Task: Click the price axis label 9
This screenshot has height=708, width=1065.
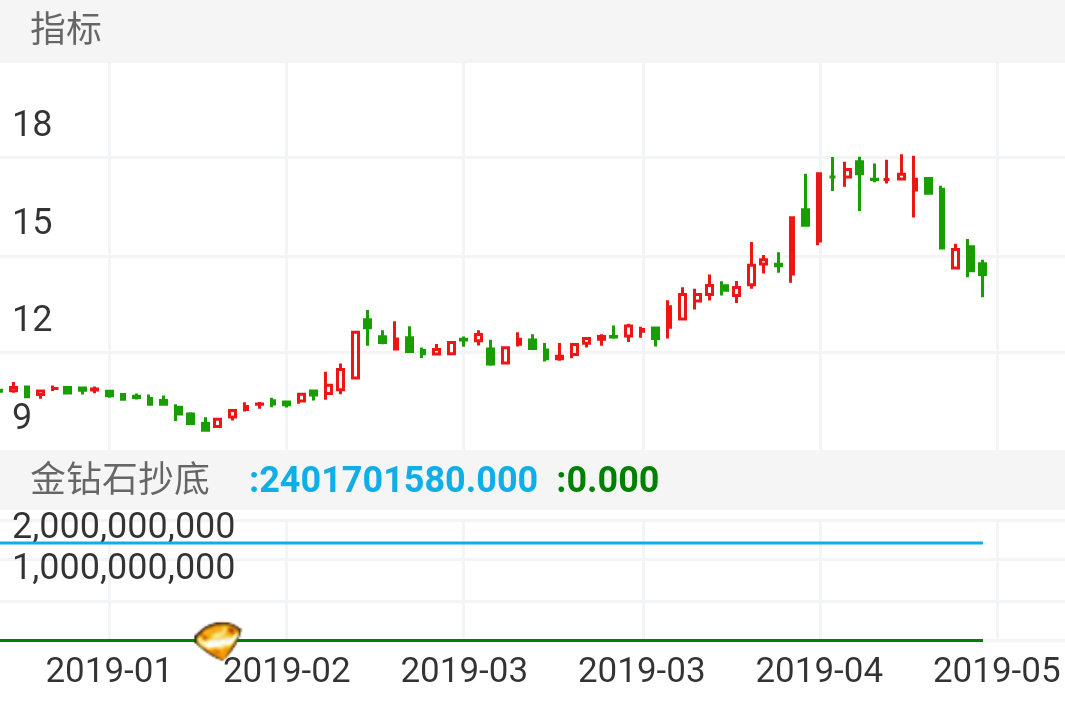Action: 22,415
